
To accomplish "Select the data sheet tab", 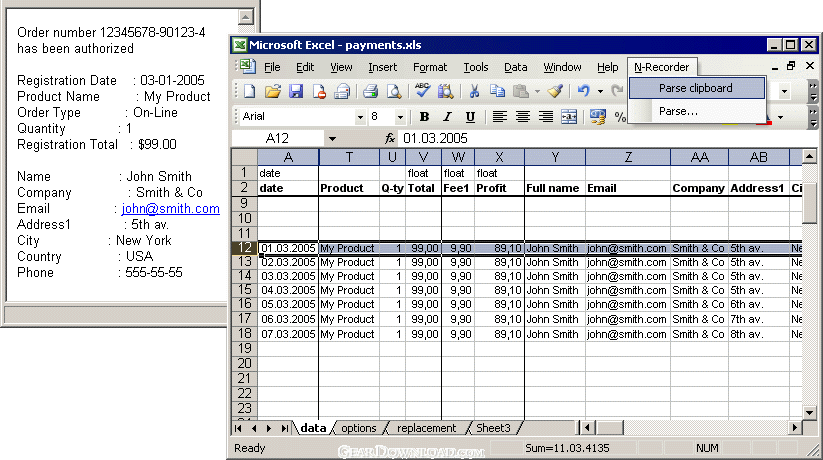I will [x=313, y=428].
